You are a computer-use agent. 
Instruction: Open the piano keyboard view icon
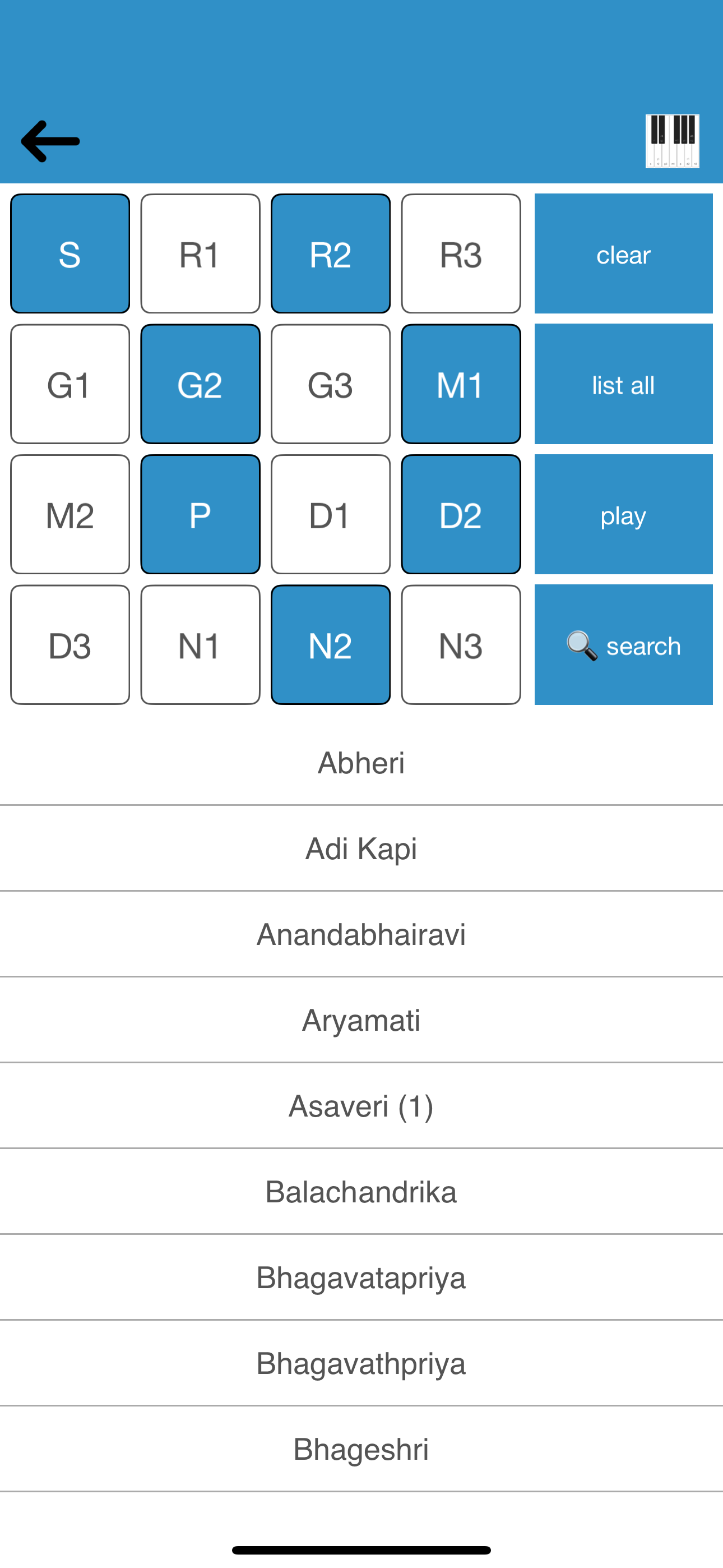click(672, 141)
